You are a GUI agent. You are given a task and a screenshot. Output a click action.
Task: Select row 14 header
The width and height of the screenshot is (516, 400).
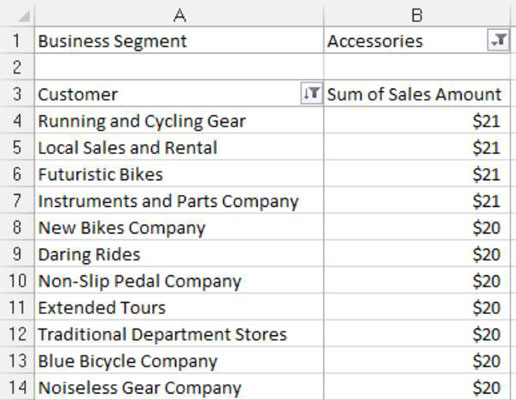(17, 387)
